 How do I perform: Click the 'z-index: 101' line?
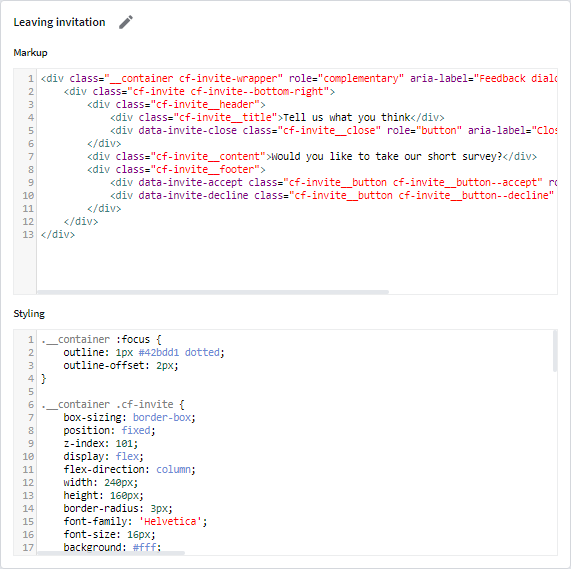click(101, 444)
